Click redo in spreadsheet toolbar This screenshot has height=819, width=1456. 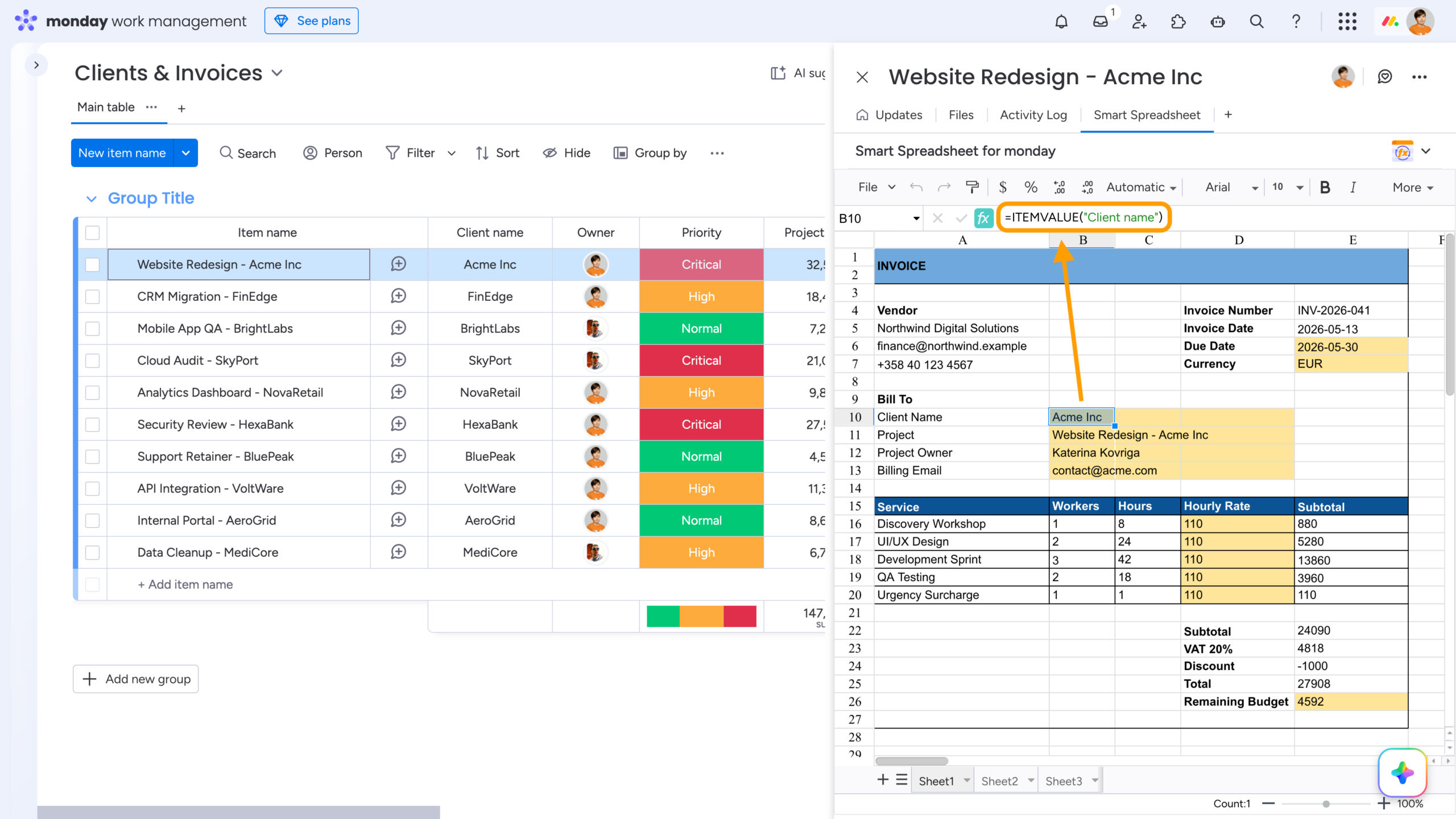coord(944,187)
